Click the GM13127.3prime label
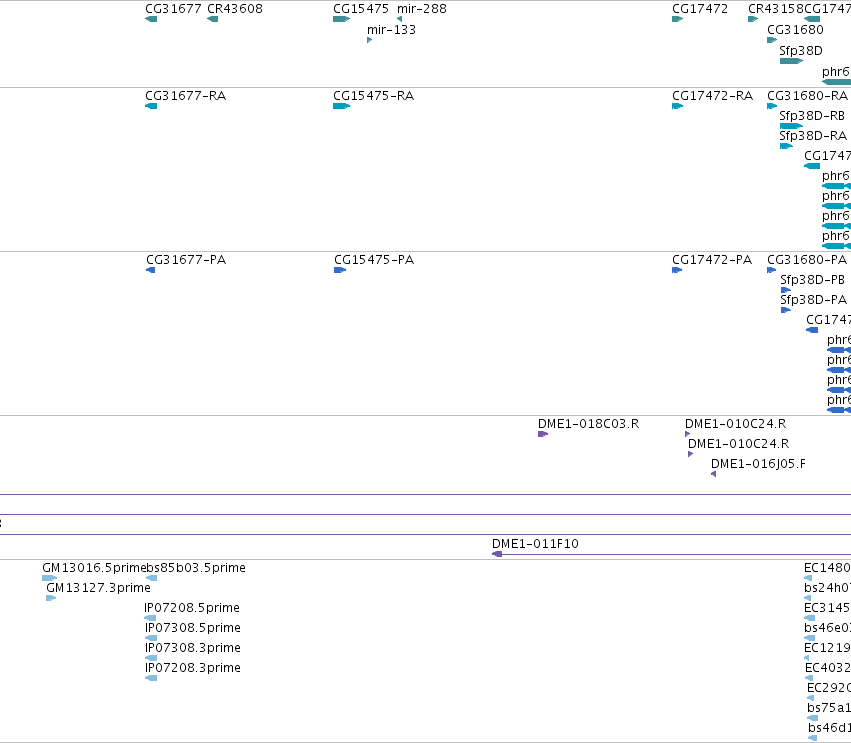The image size is (851, 743). 98,588
